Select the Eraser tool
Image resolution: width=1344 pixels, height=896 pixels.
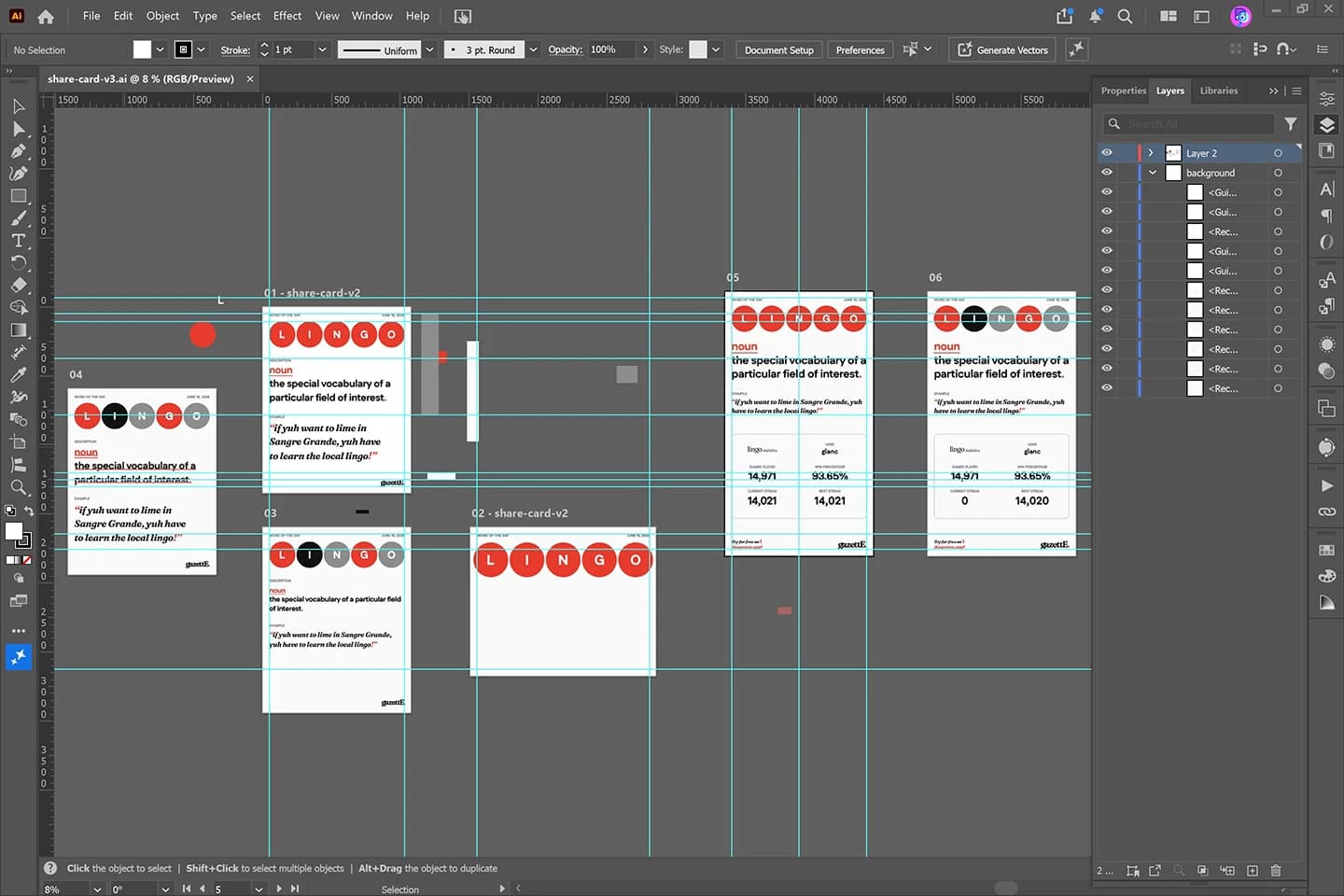coord(18,286)
